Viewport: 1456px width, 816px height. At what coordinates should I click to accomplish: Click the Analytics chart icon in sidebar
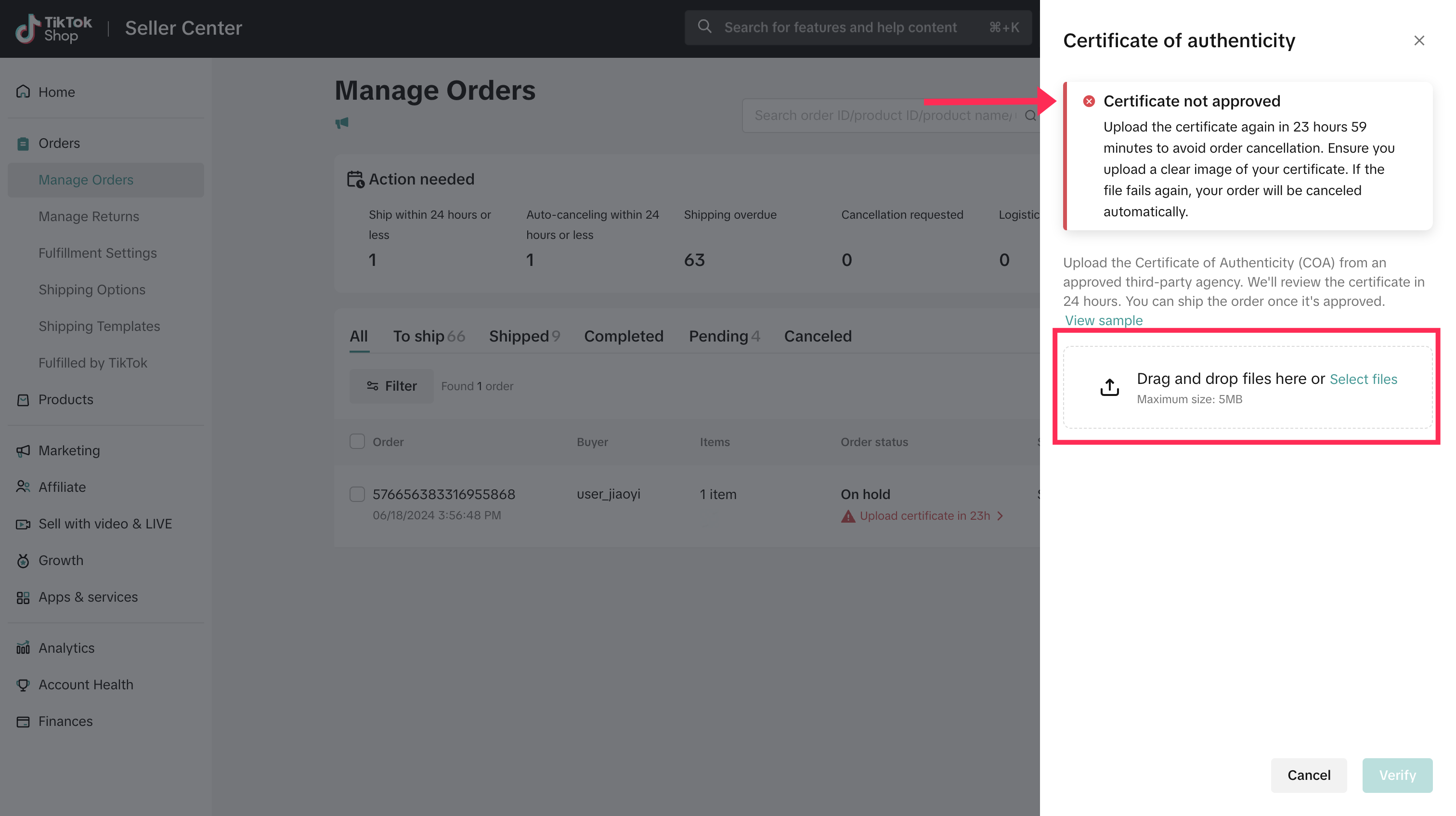tap(23, 648)
